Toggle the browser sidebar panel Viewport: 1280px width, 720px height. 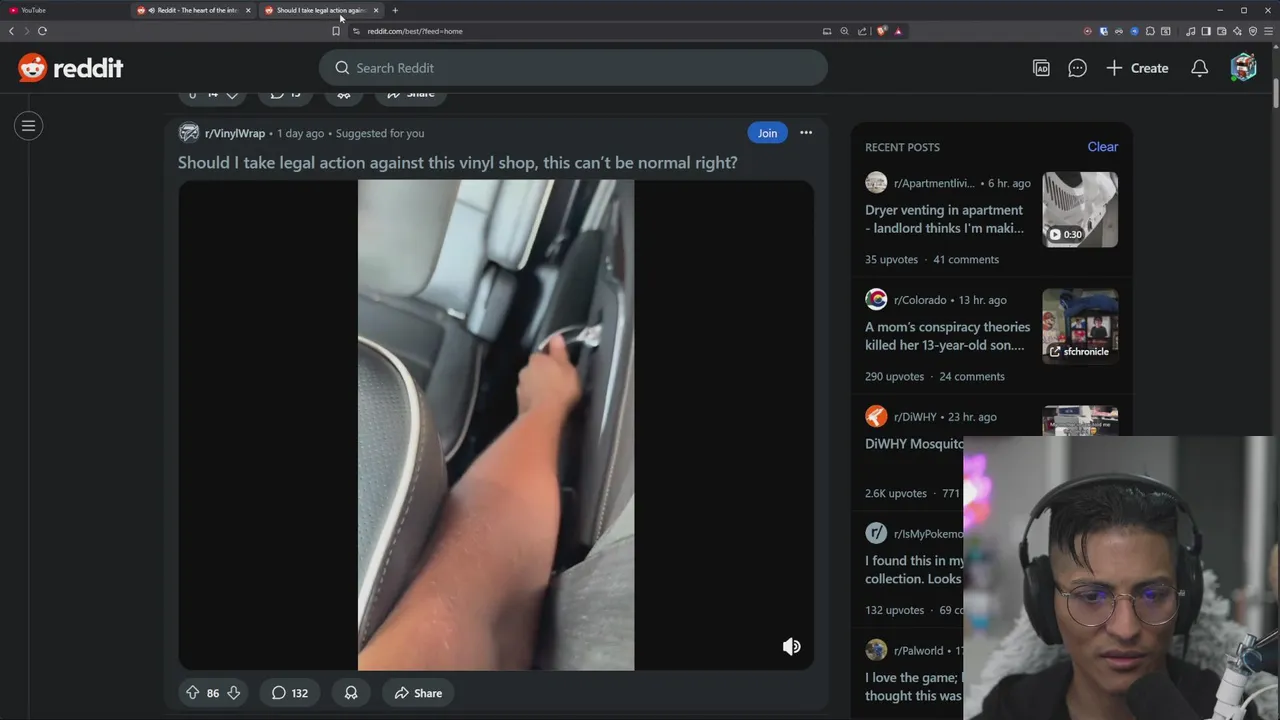click(1206, 31)
